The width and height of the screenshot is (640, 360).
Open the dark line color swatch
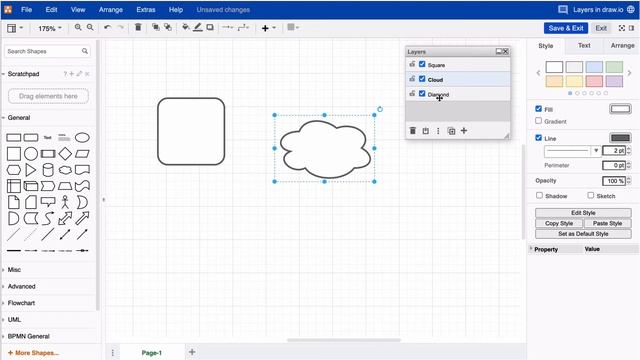[x=620, y=138]
